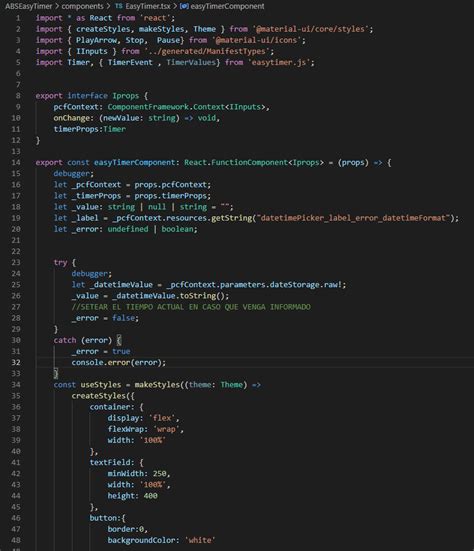Click the getString method call
Screen dimensions: 474x551
pos(232,218)
